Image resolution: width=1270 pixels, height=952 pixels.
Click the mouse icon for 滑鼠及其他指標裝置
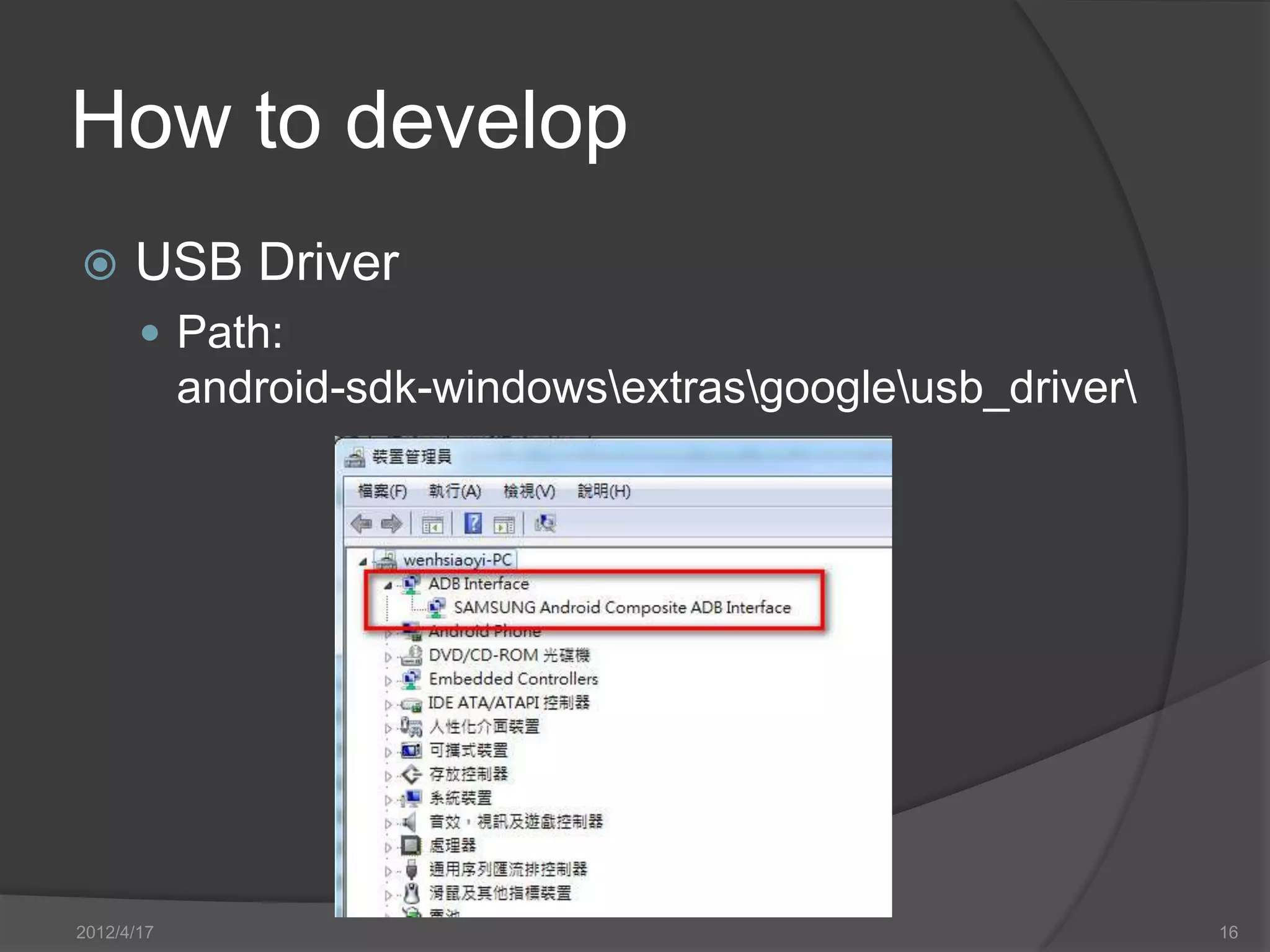click(x=411, y=893)
